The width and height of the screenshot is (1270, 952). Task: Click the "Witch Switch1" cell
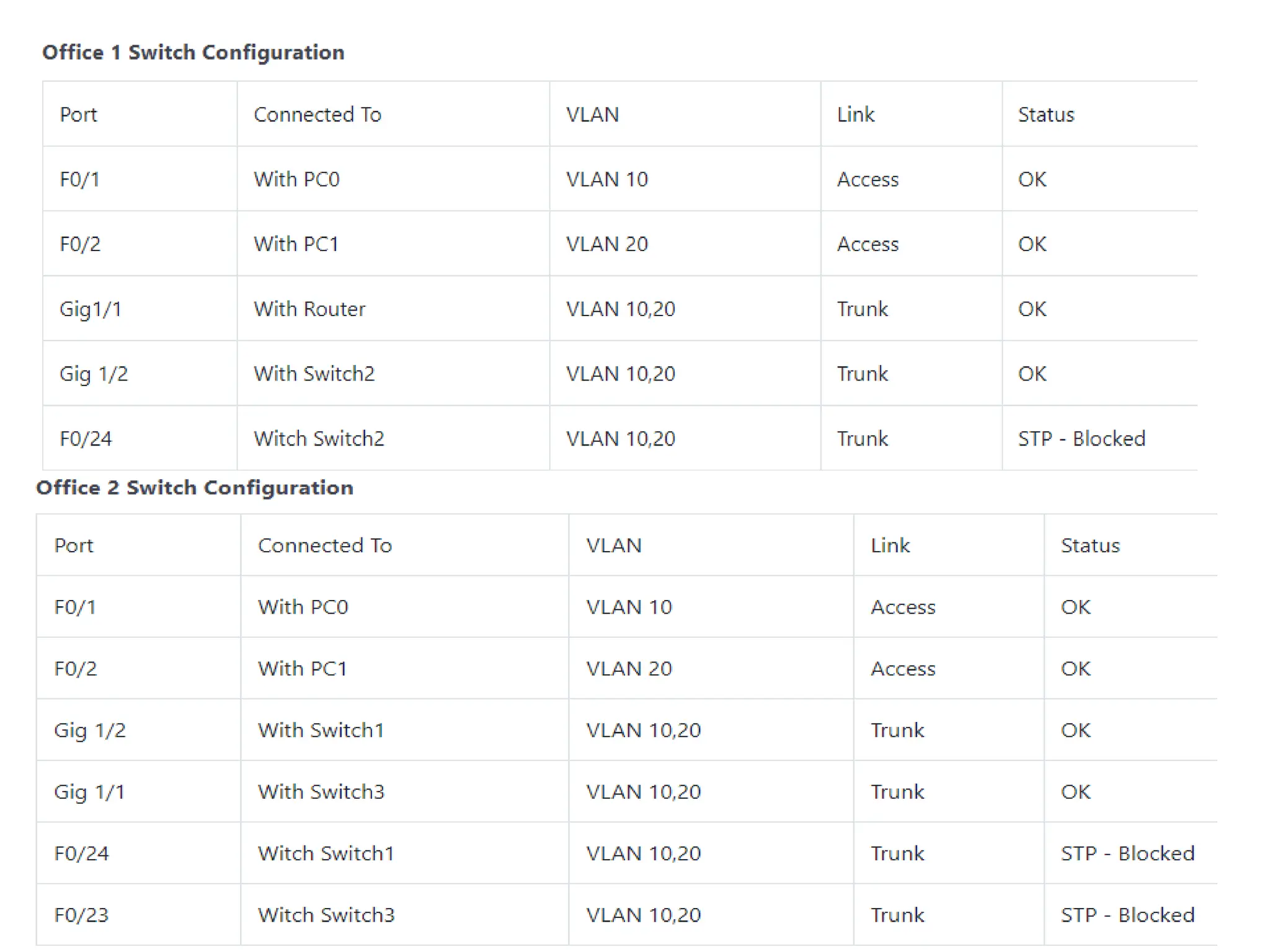click(x=326, y=853)
